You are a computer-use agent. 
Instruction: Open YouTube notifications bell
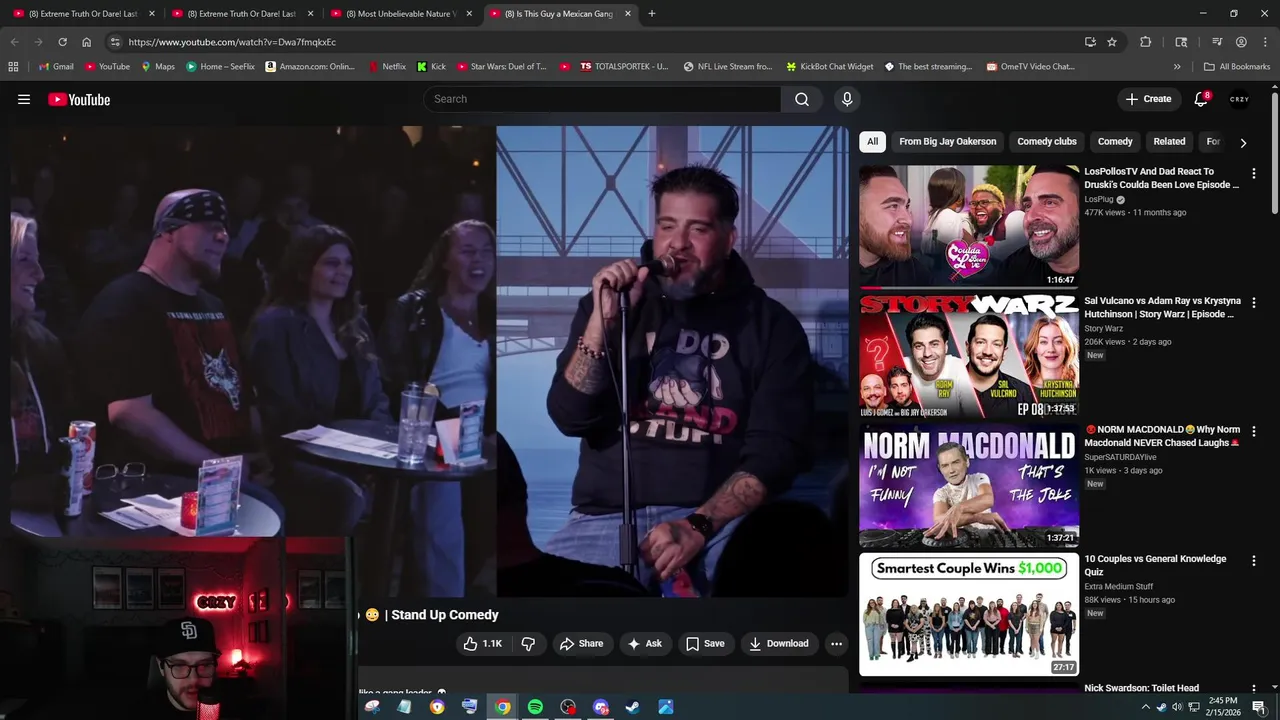(x=1201, y=99)
